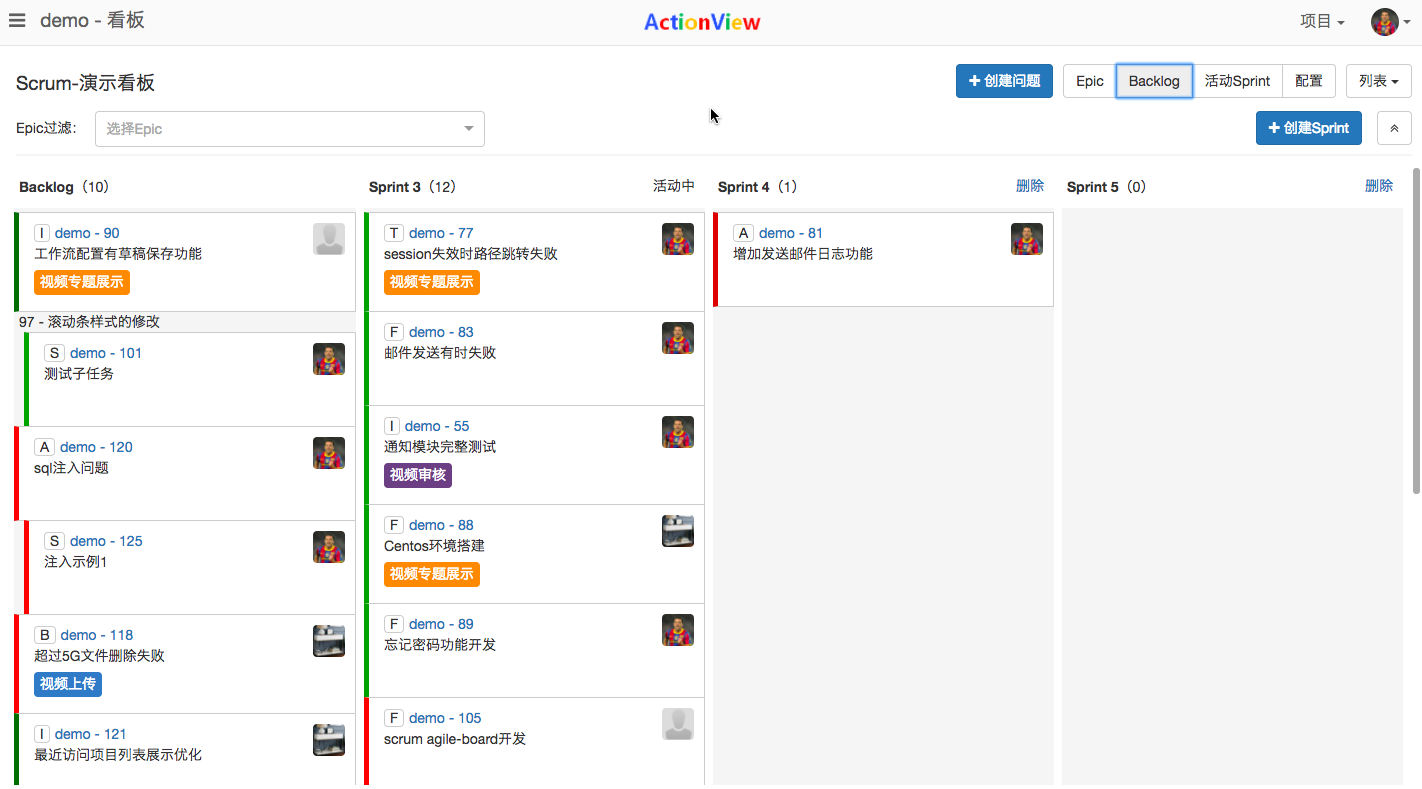
Task: Click the 创建Sprint button
Action: (x=1308, y=128)
